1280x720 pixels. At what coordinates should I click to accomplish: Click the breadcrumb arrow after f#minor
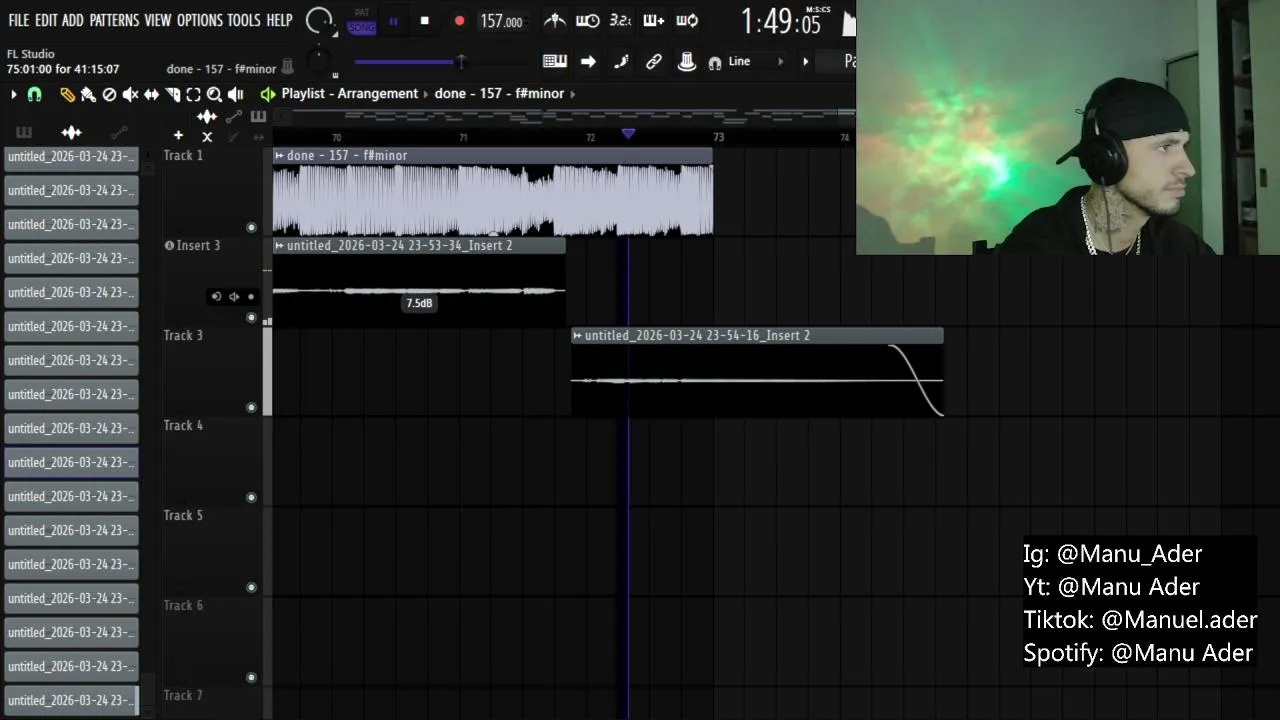573,94
